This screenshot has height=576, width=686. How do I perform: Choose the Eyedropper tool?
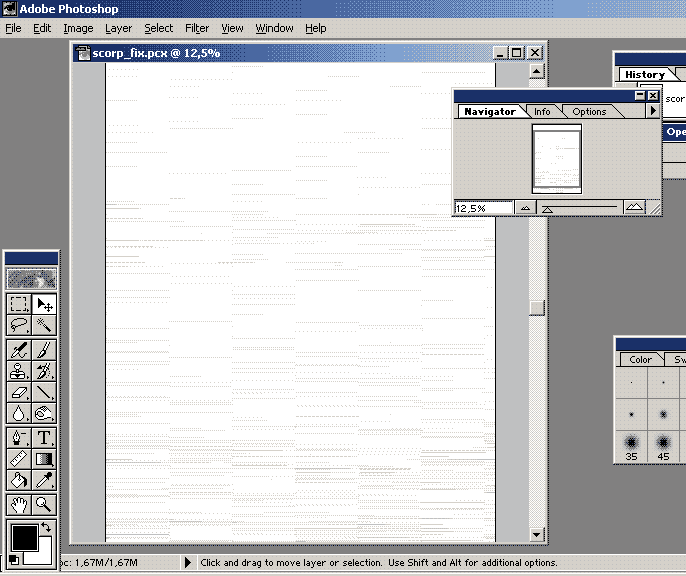(x=45, y=480)
